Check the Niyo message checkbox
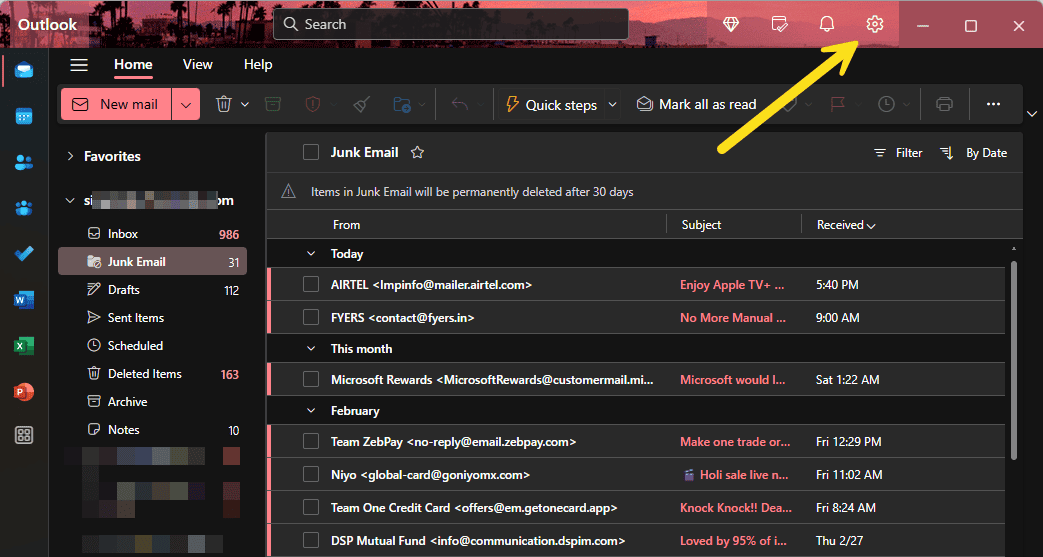The image size is (1043, 557). click(x=311, y=475)
